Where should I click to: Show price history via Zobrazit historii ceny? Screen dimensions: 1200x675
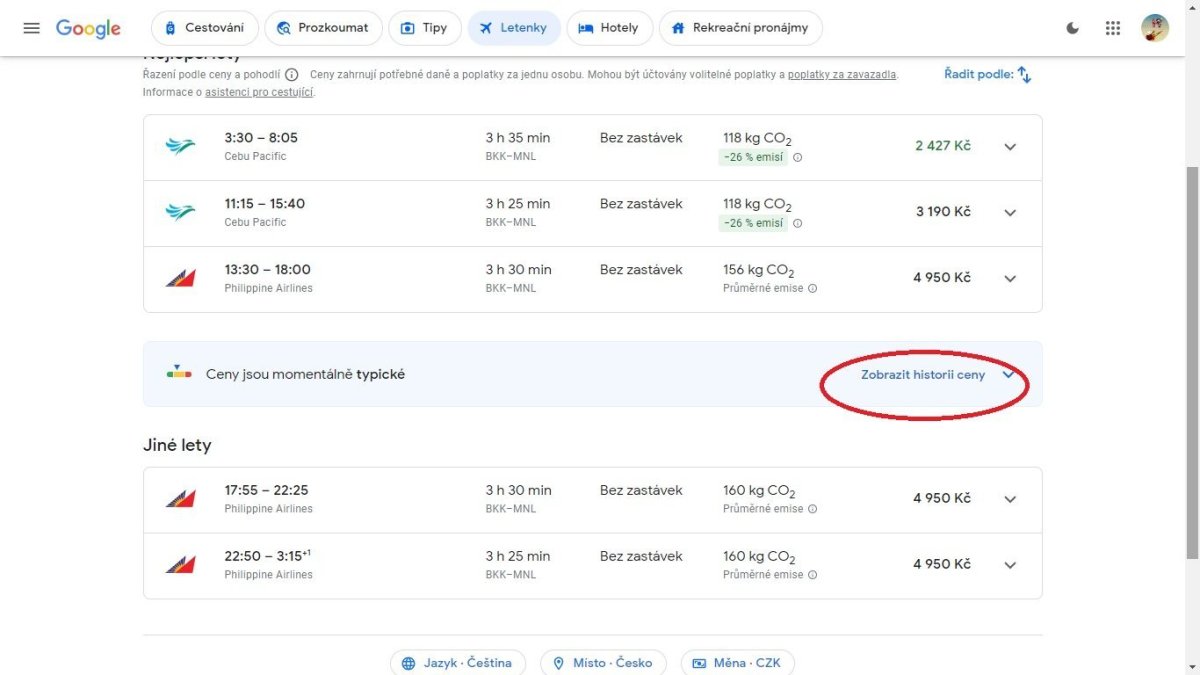[x=923, y=375]
